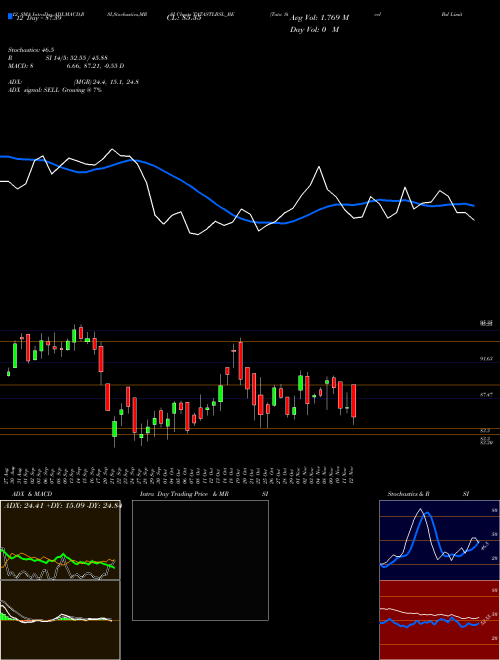The height and width of the screenshot is (660, 500).
Task: Open the red RSI chart thumbnail
Action: pyautogui.click(x=439, y=620)
